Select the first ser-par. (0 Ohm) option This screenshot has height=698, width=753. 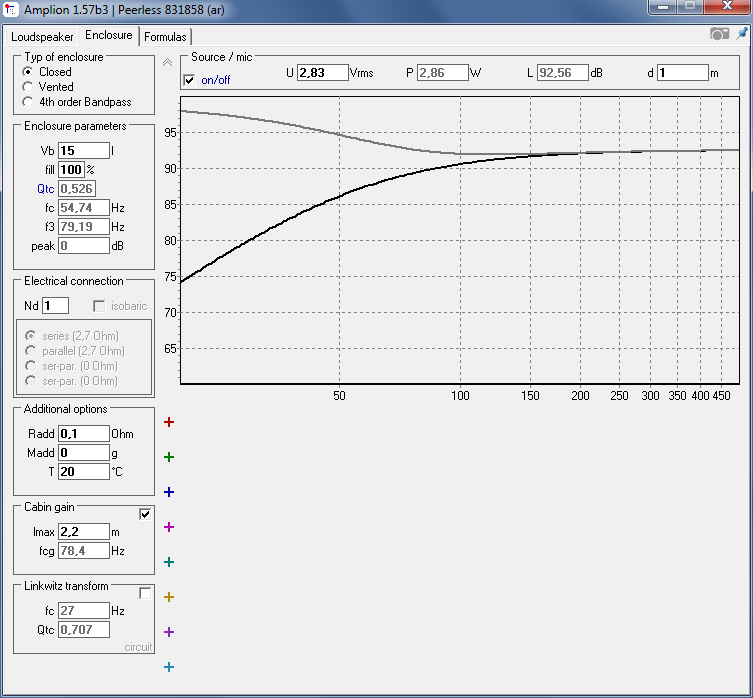31,366
